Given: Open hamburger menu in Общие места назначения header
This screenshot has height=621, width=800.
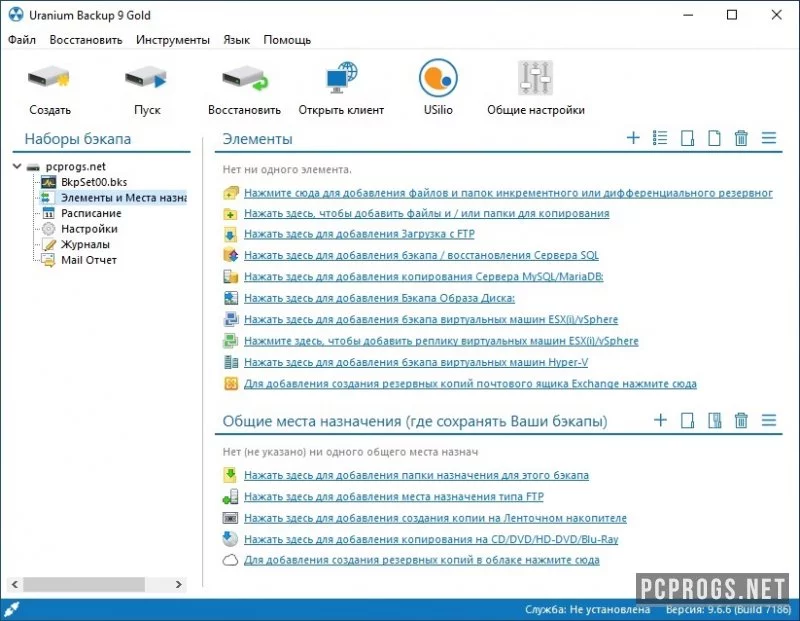Looking at the screenshot, I should (x=768, y=420).
